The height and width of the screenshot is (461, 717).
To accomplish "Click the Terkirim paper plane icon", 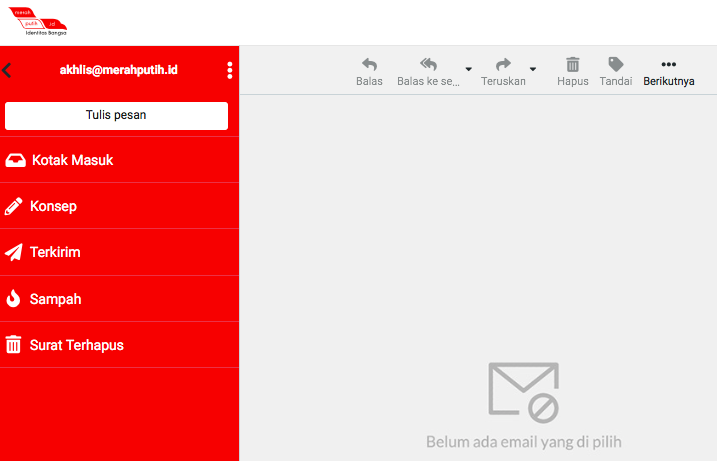I will tap(14, 252).
